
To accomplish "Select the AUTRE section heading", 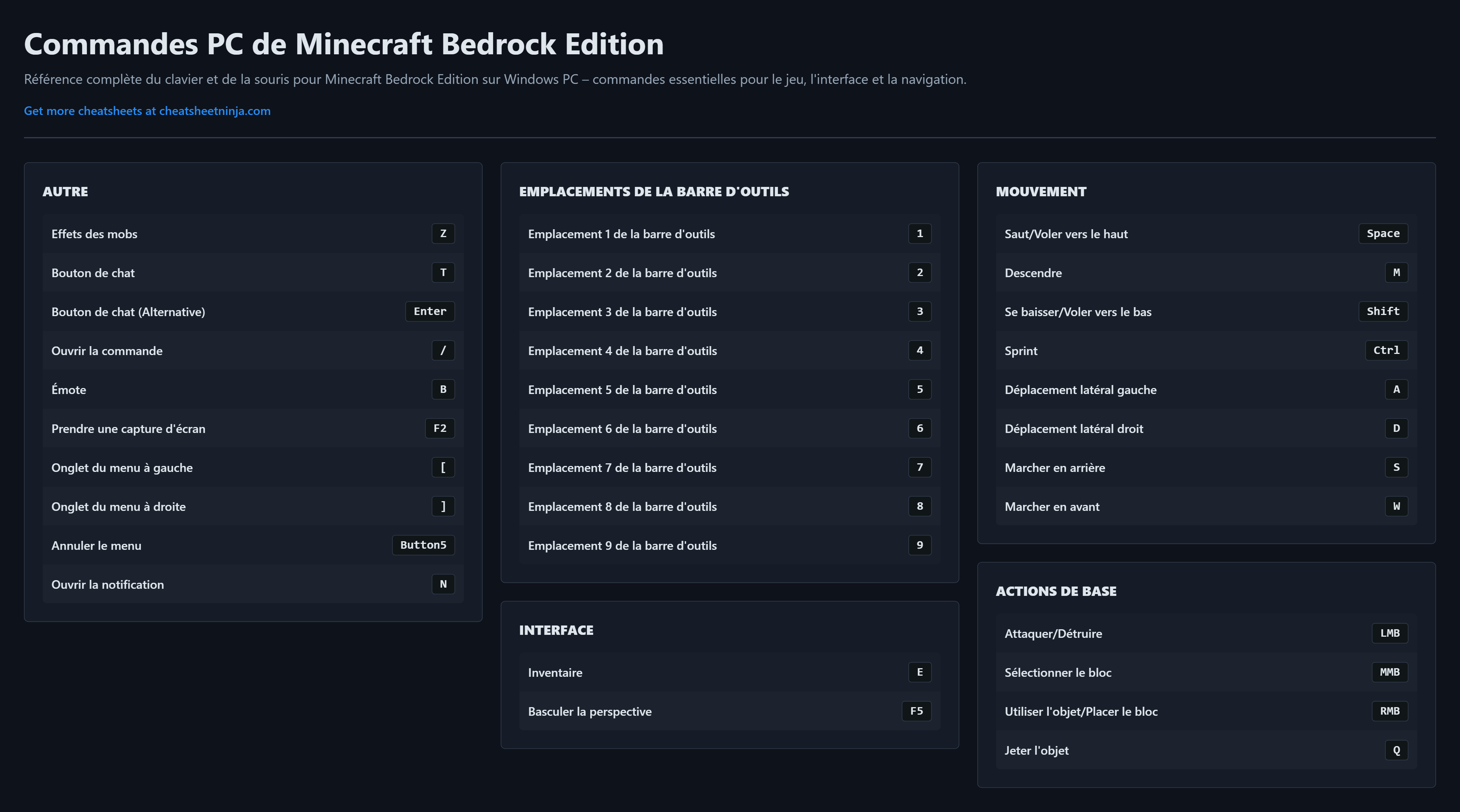I will (65, 191).
